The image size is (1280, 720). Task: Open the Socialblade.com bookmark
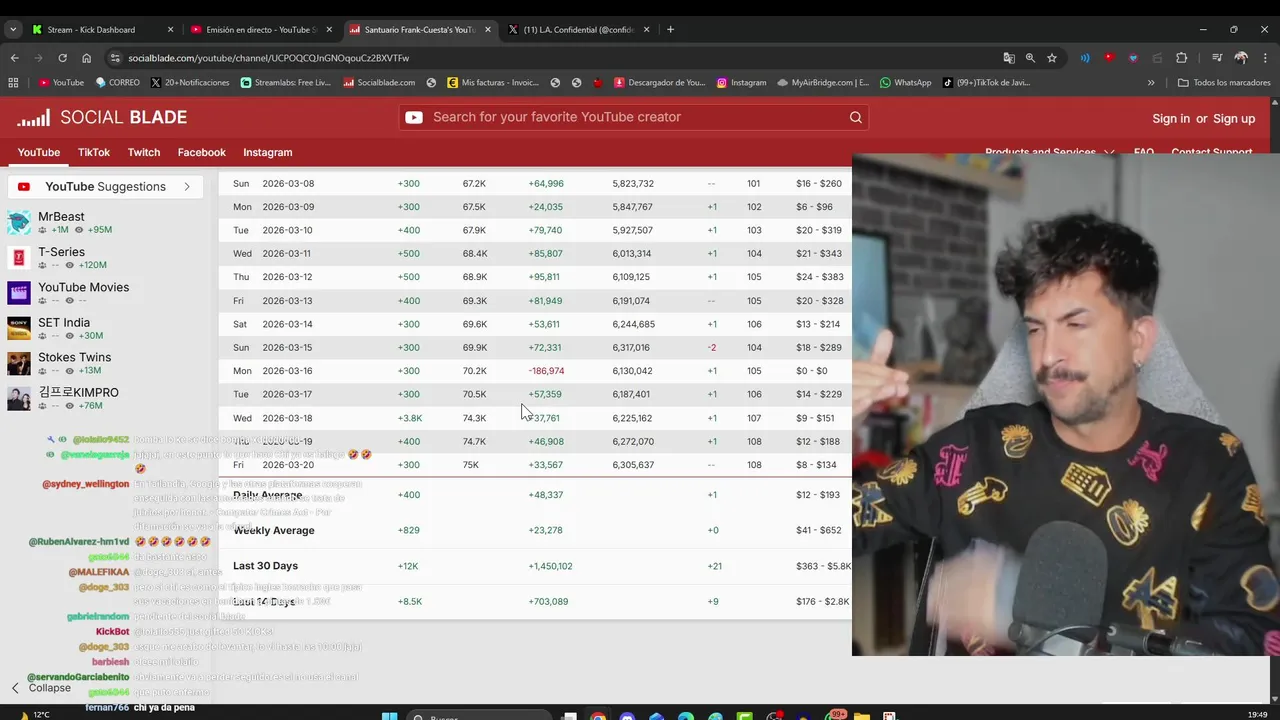[378, 83]
